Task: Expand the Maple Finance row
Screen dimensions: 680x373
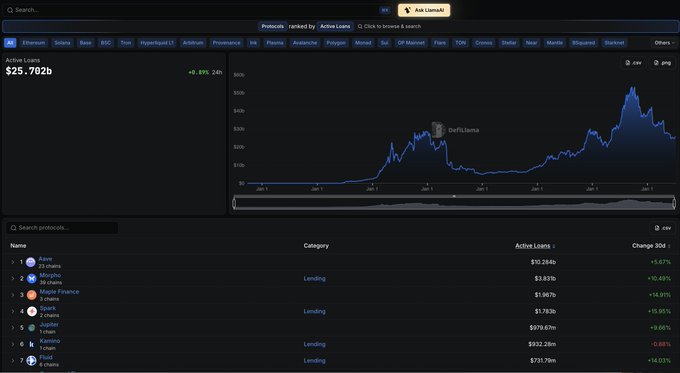Action: pyautogui.click(x=13, y=295)
